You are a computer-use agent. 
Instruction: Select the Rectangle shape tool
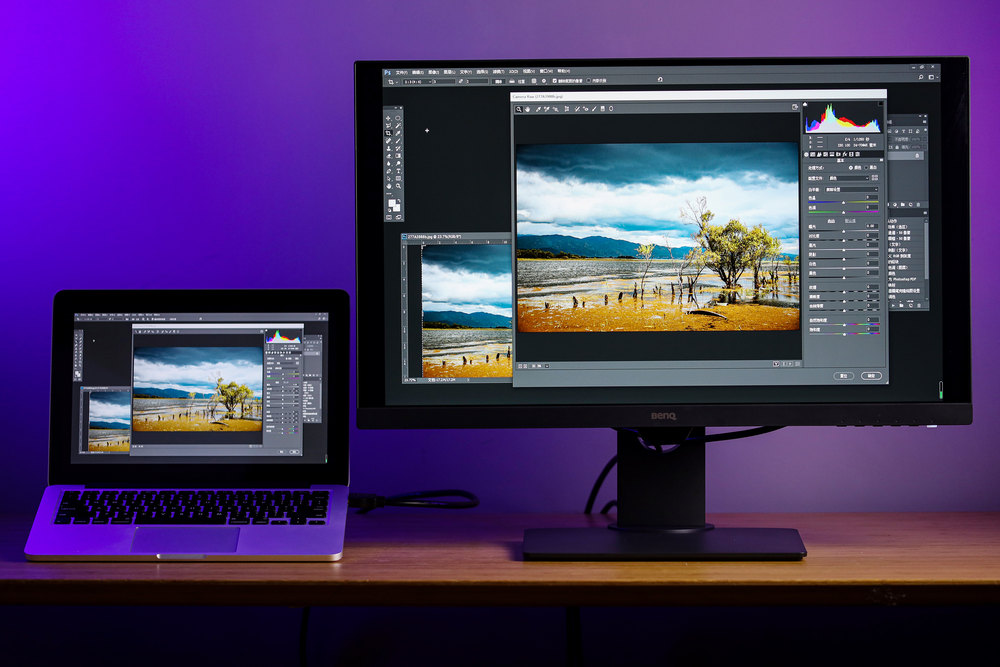pos(398,179)
